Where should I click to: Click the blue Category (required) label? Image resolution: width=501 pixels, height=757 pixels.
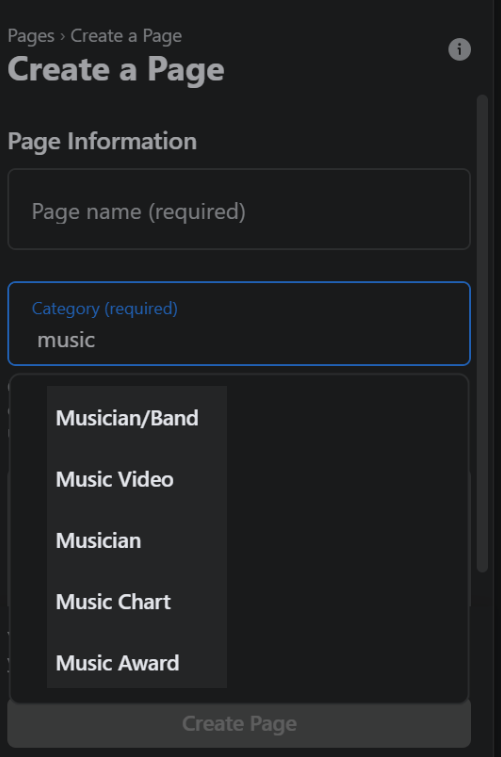click(x=105, y=308)
